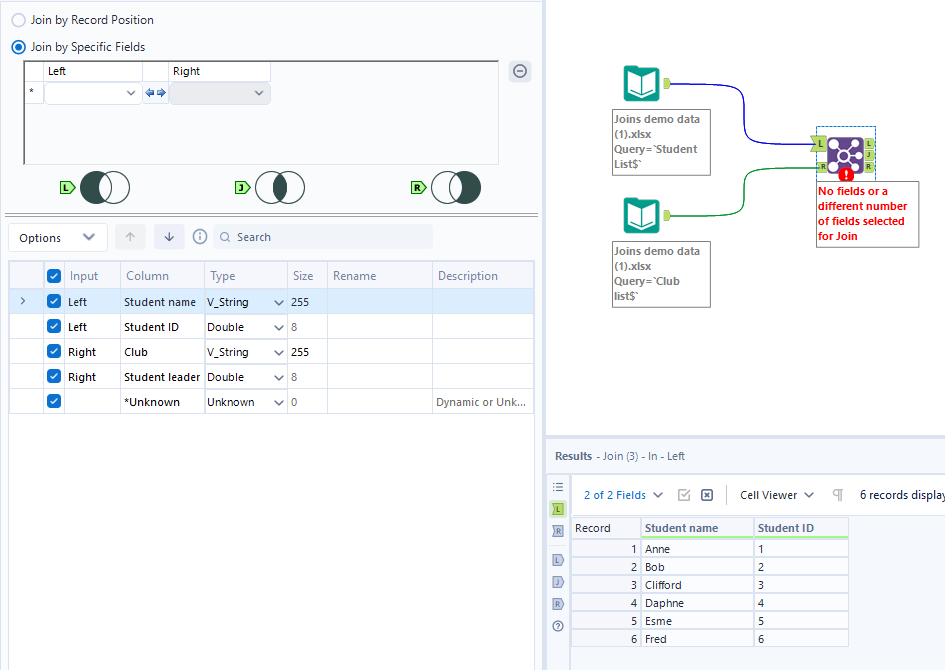
Task: Uncheck the Club field checkbox
Action: coord(54,352)
